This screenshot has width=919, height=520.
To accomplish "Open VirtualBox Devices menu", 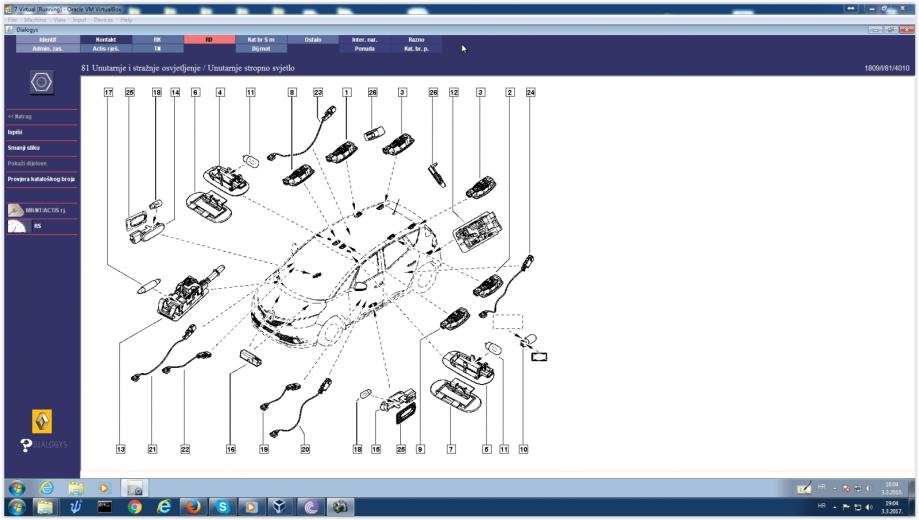I will [103, 20].
